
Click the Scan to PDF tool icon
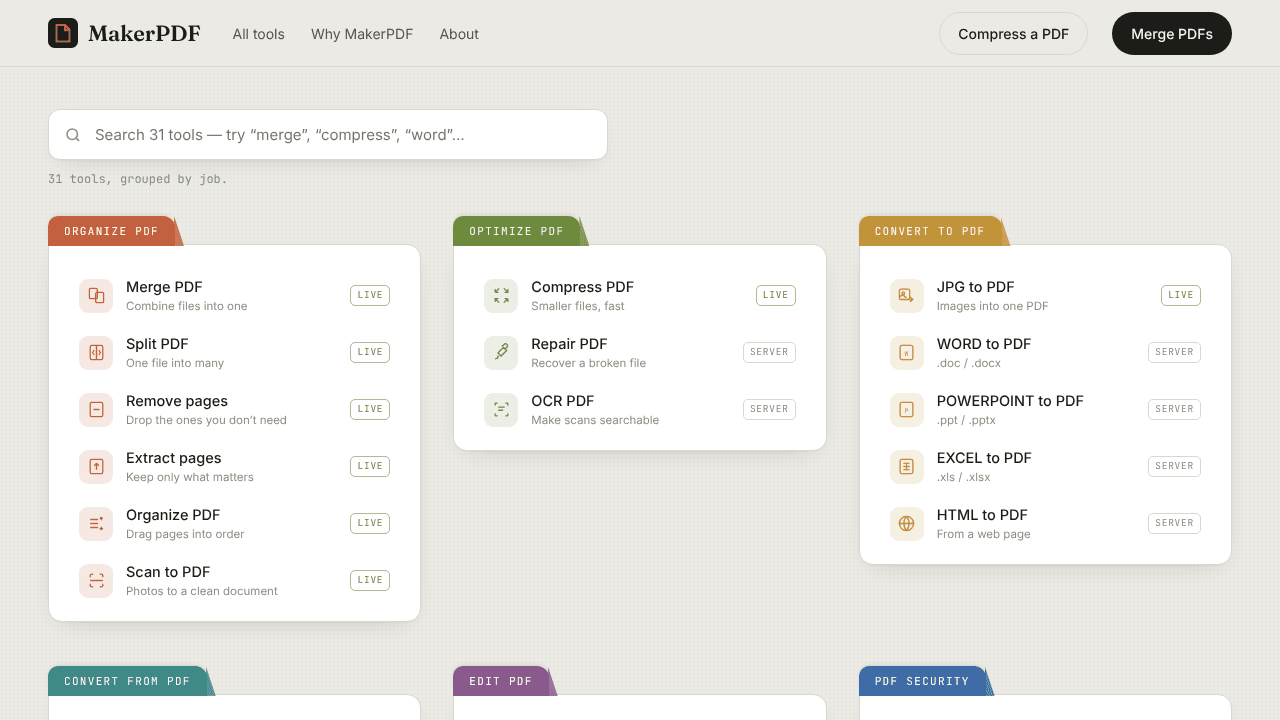coord(96,580)
